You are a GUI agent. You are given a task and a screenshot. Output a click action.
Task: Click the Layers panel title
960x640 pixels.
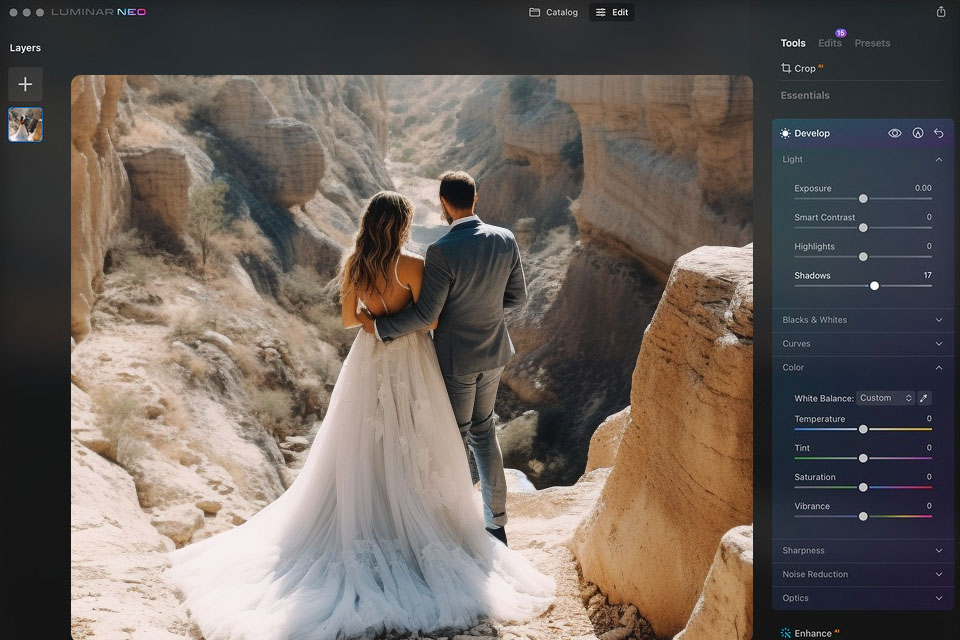click(x=25, y=48)
